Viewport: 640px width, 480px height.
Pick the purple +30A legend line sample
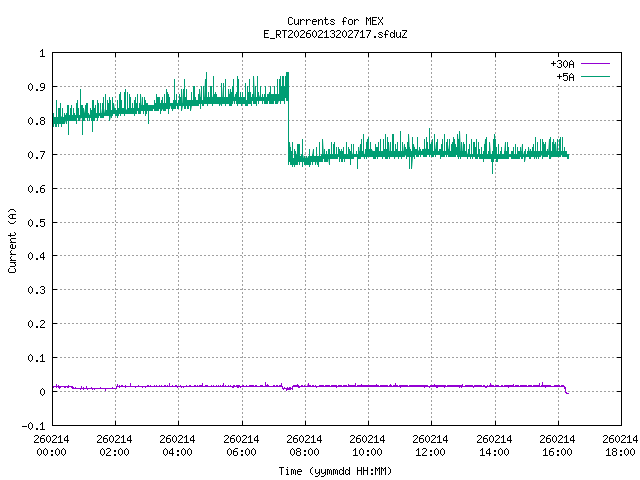point(594,63)
